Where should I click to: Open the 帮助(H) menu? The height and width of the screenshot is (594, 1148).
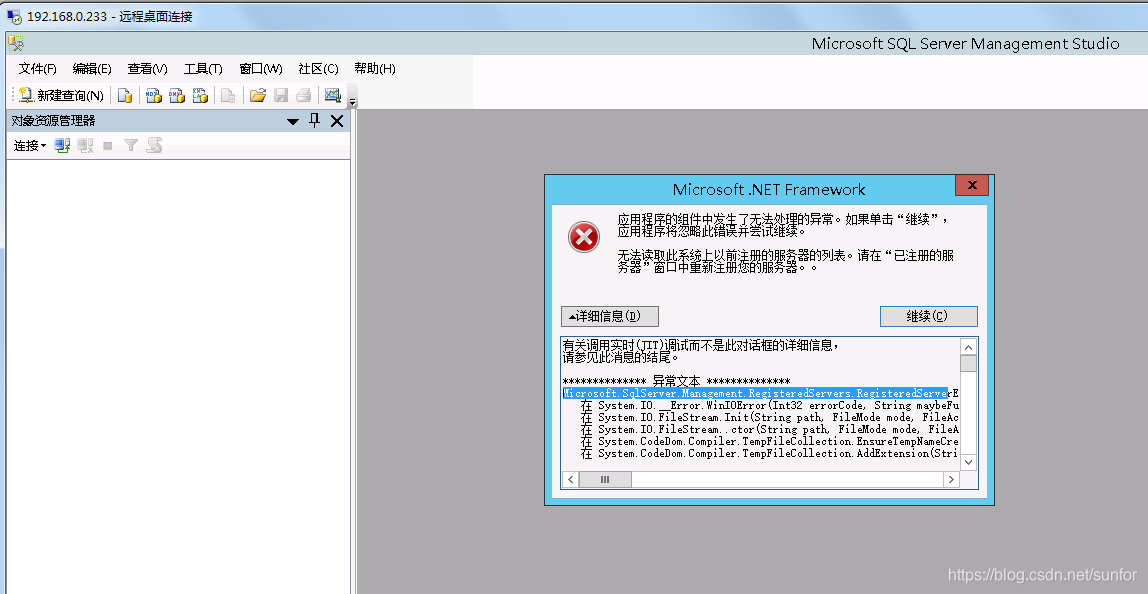(x=374, y=69)
